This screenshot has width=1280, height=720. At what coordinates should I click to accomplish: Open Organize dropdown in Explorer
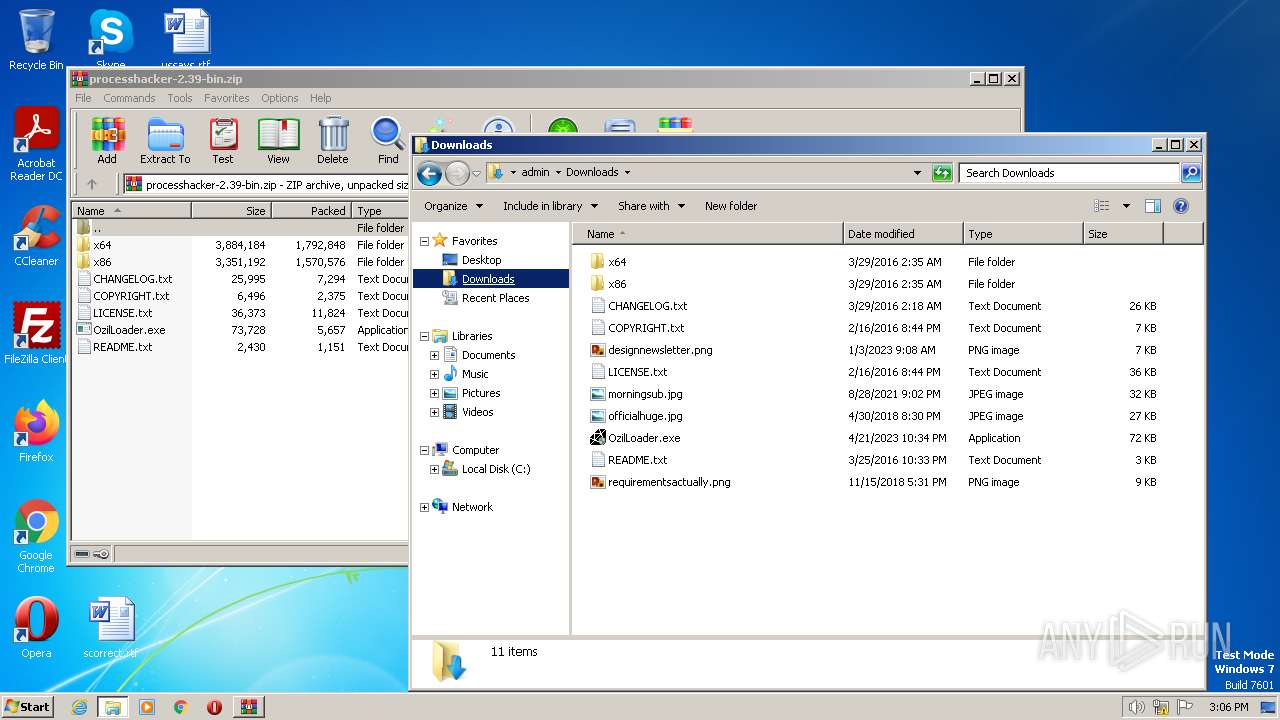pos(453,206)
